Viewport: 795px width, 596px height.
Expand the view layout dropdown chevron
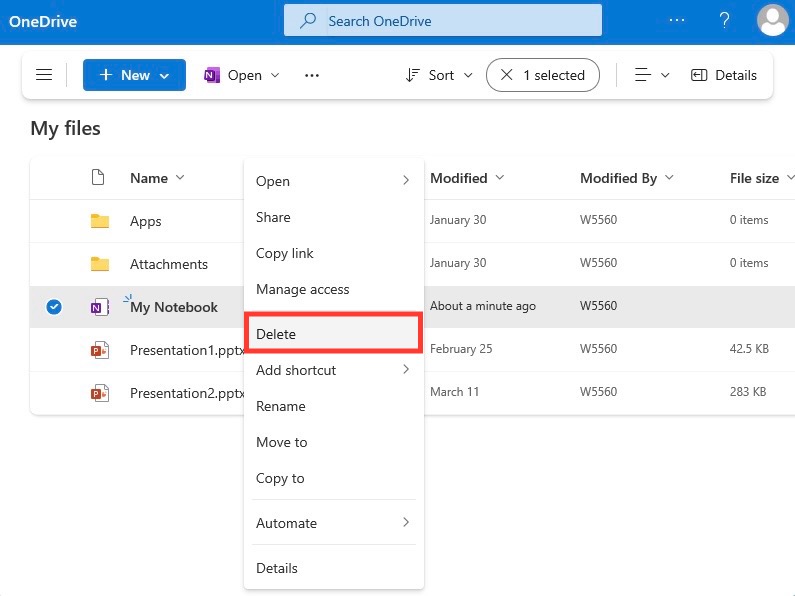click(665, 75)
